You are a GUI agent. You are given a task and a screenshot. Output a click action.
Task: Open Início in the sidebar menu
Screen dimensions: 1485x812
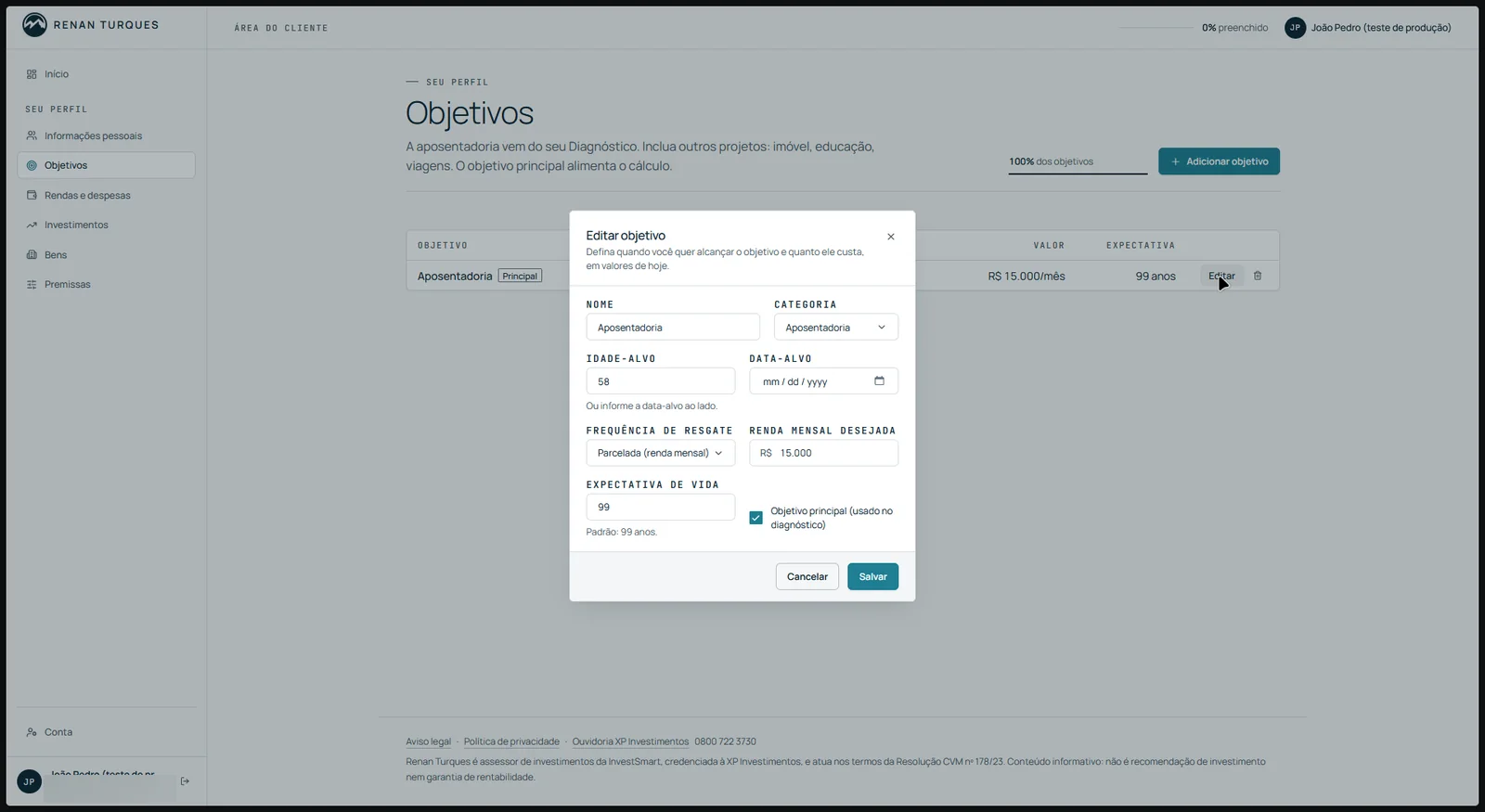pos(107,74)
